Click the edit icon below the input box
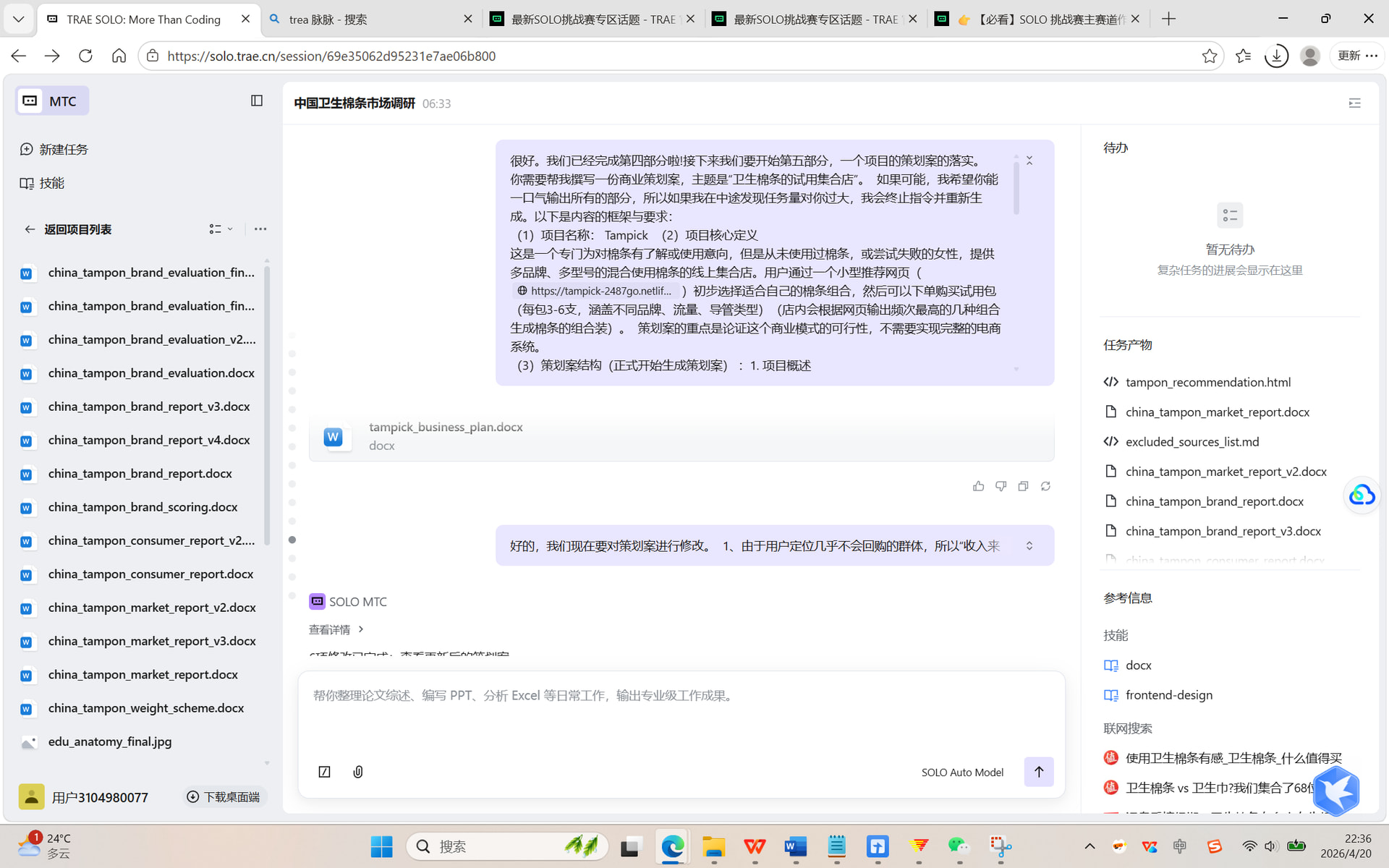The image size is (1389, 868). pos(325,772)
